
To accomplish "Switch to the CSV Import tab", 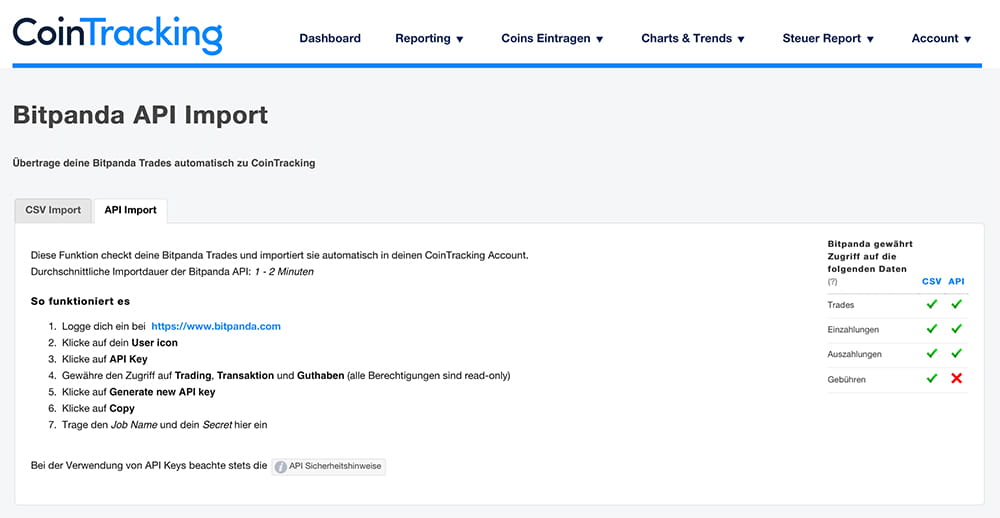I will 53,211.
